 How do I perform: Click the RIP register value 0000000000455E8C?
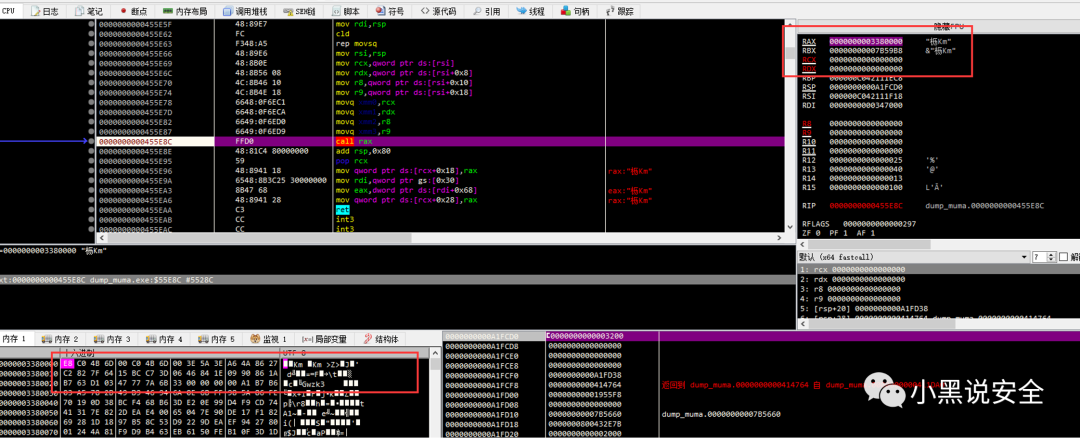tap(866, 205)
